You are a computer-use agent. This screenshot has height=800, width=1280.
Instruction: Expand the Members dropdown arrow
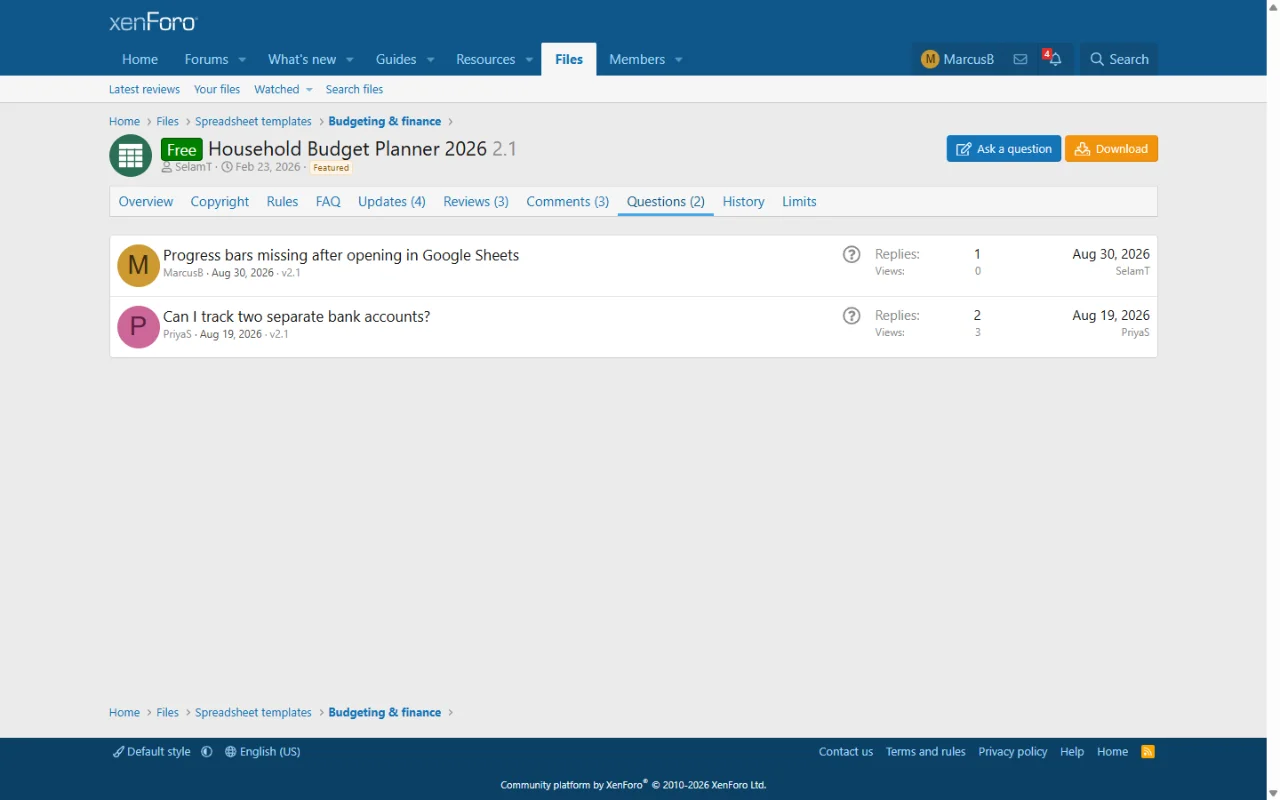click(x=679, y=60)
